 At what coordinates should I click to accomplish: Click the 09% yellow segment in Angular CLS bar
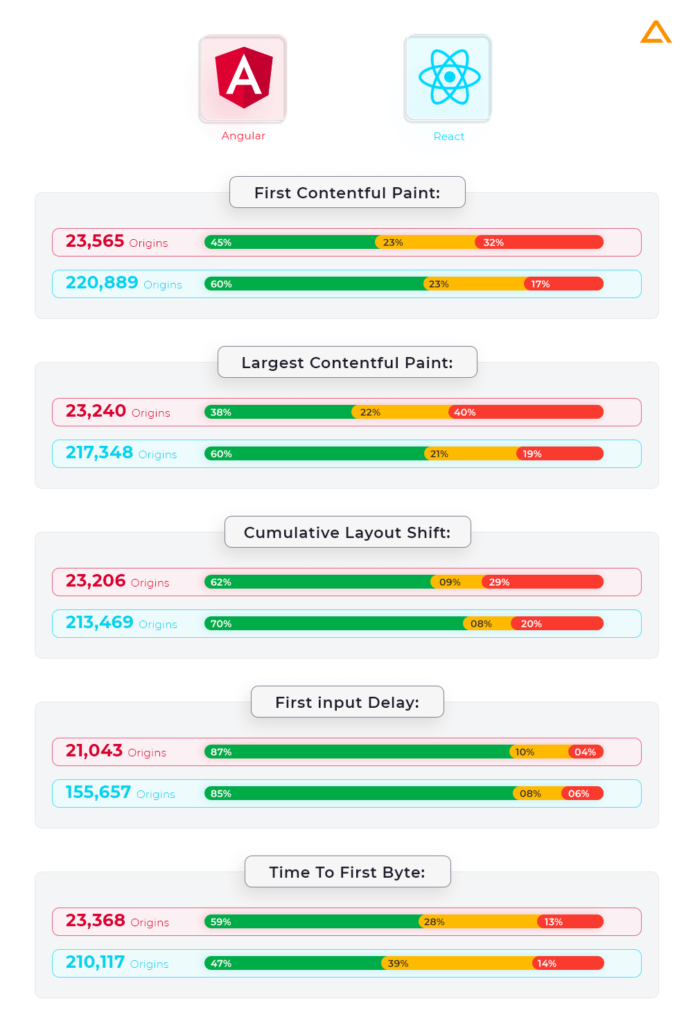pos(457,582)
